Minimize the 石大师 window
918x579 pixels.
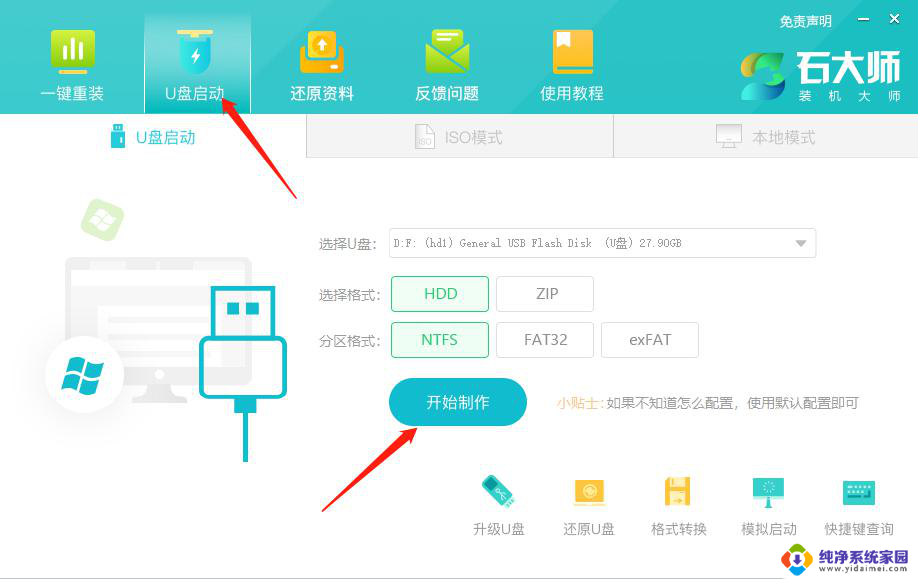(x=863, y=19)
